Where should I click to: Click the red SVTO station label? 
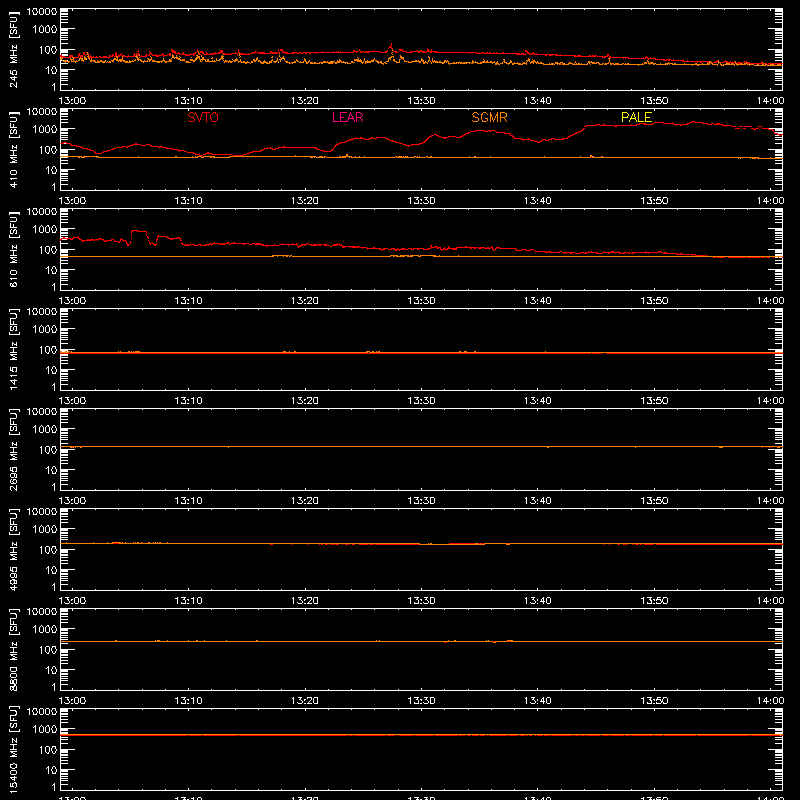(203, 117)
